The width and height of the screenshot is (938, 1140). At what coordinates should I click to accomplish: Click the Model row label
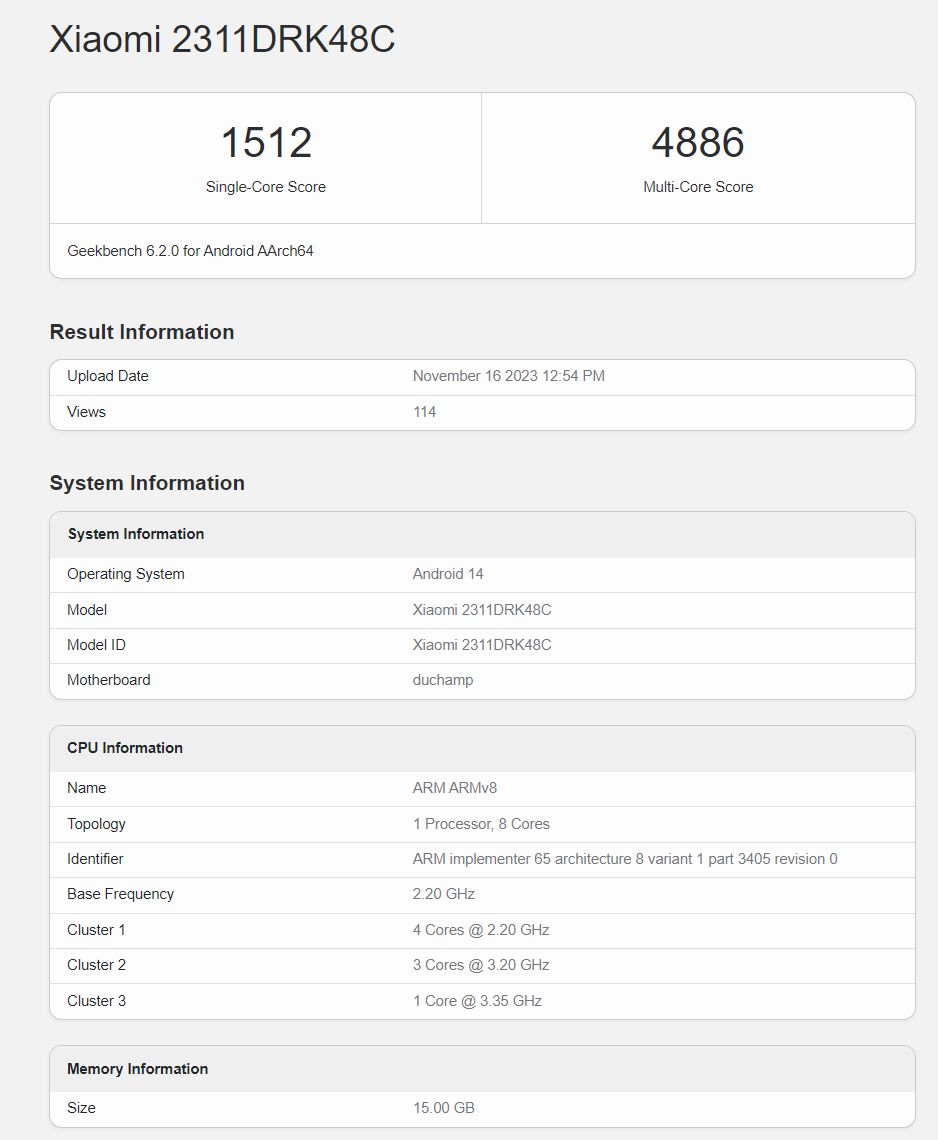point(87,609)
